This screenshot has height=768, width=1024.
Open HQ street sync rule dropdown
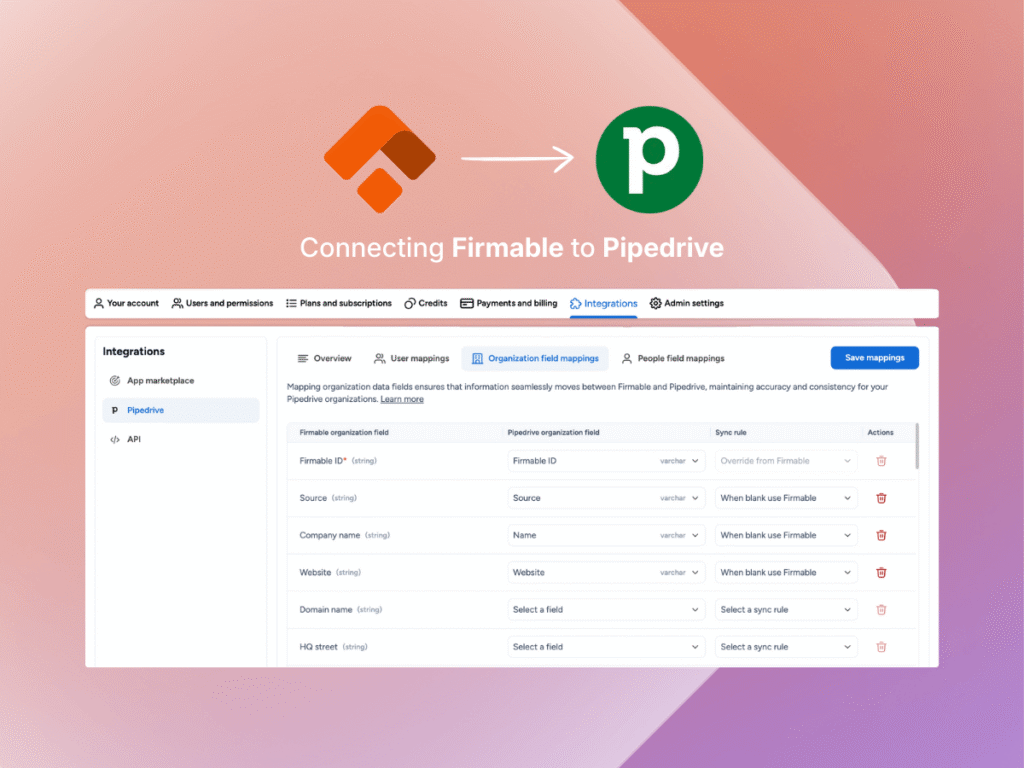click(x=786, y=647)
